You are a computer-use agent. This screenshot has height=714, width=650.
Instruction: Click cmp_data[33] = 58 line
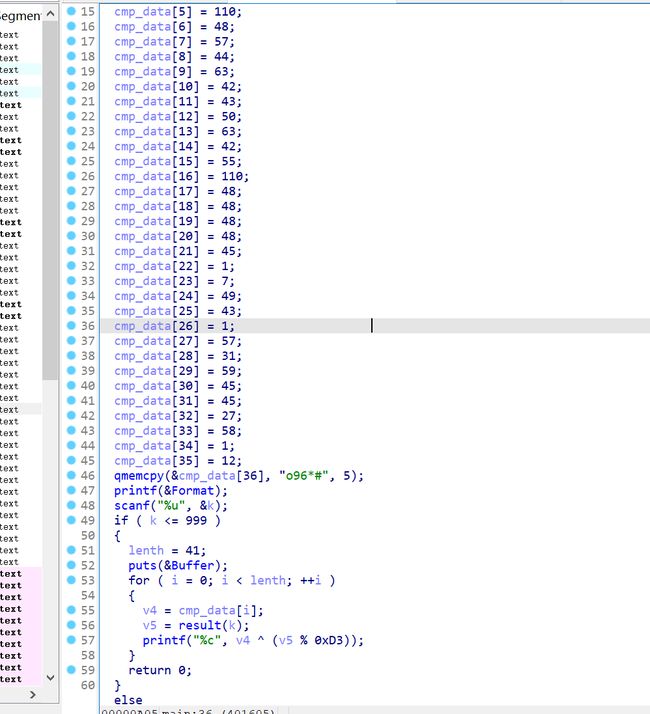pyautogui.click(x=178, y=431)
